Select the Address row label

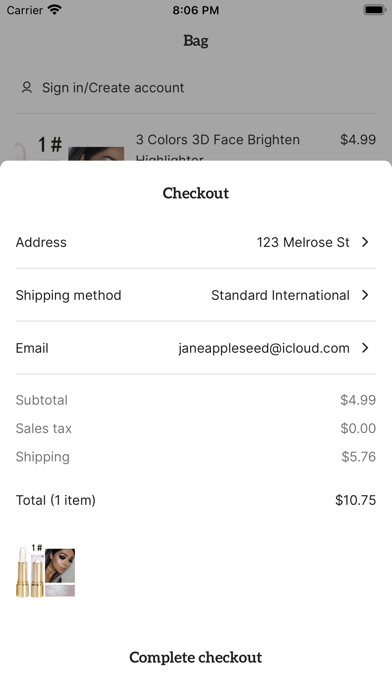41,242
